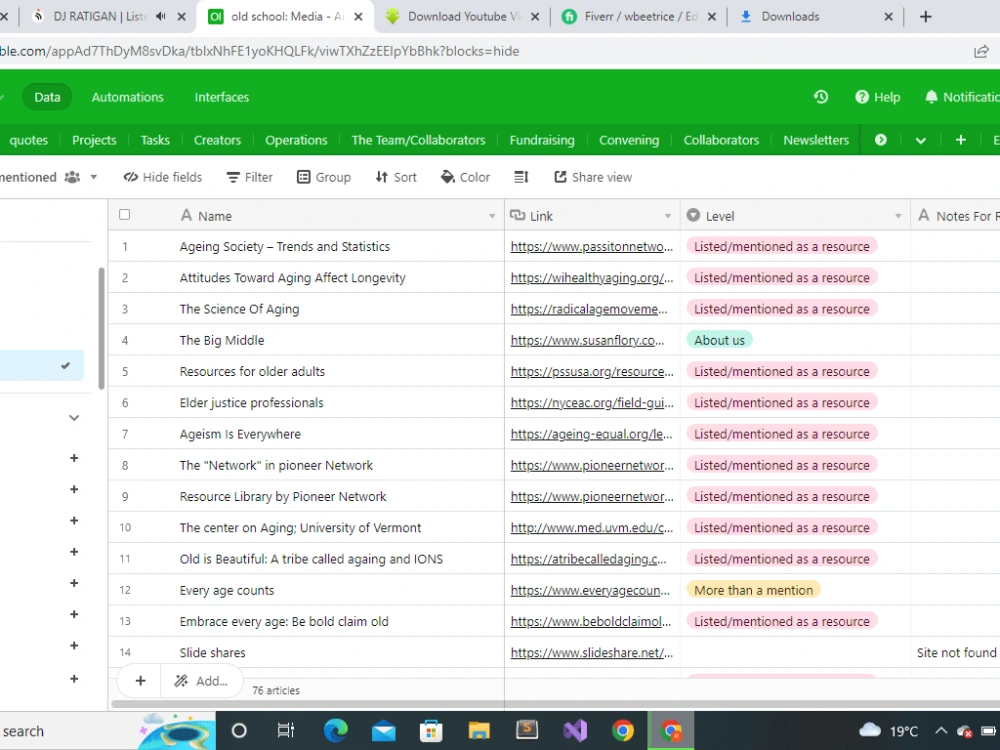
Task: Open Microsoft Store from taskbar
Action: click(x=431, y=731)
